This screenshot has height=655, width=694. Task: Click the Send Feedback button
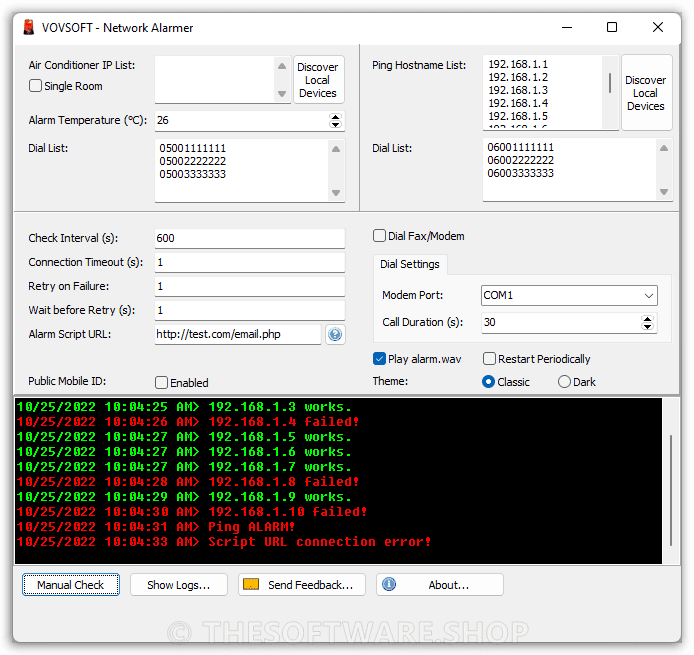tap(302, 585)
